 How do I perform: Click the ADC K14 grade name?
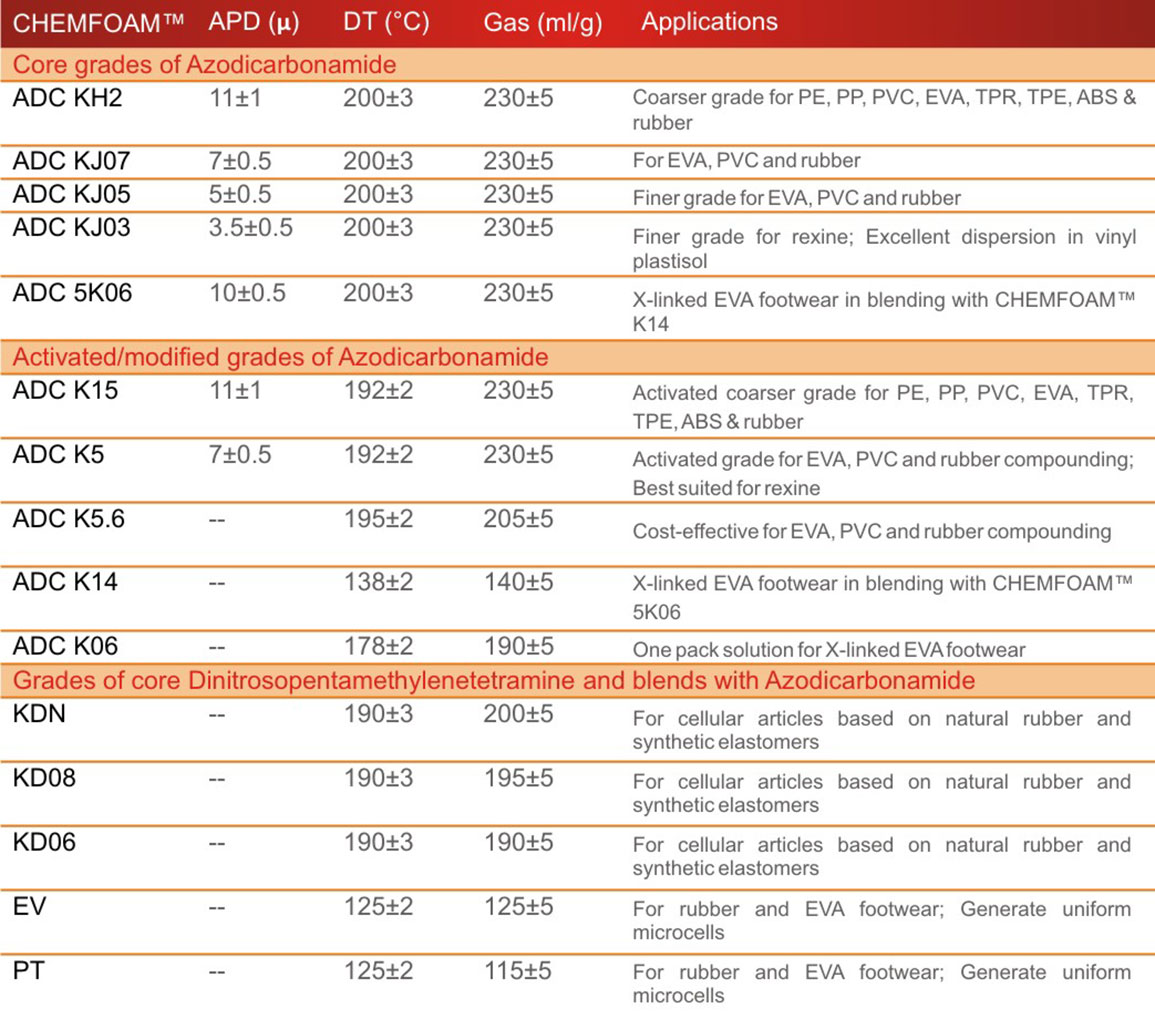[65, 582]
